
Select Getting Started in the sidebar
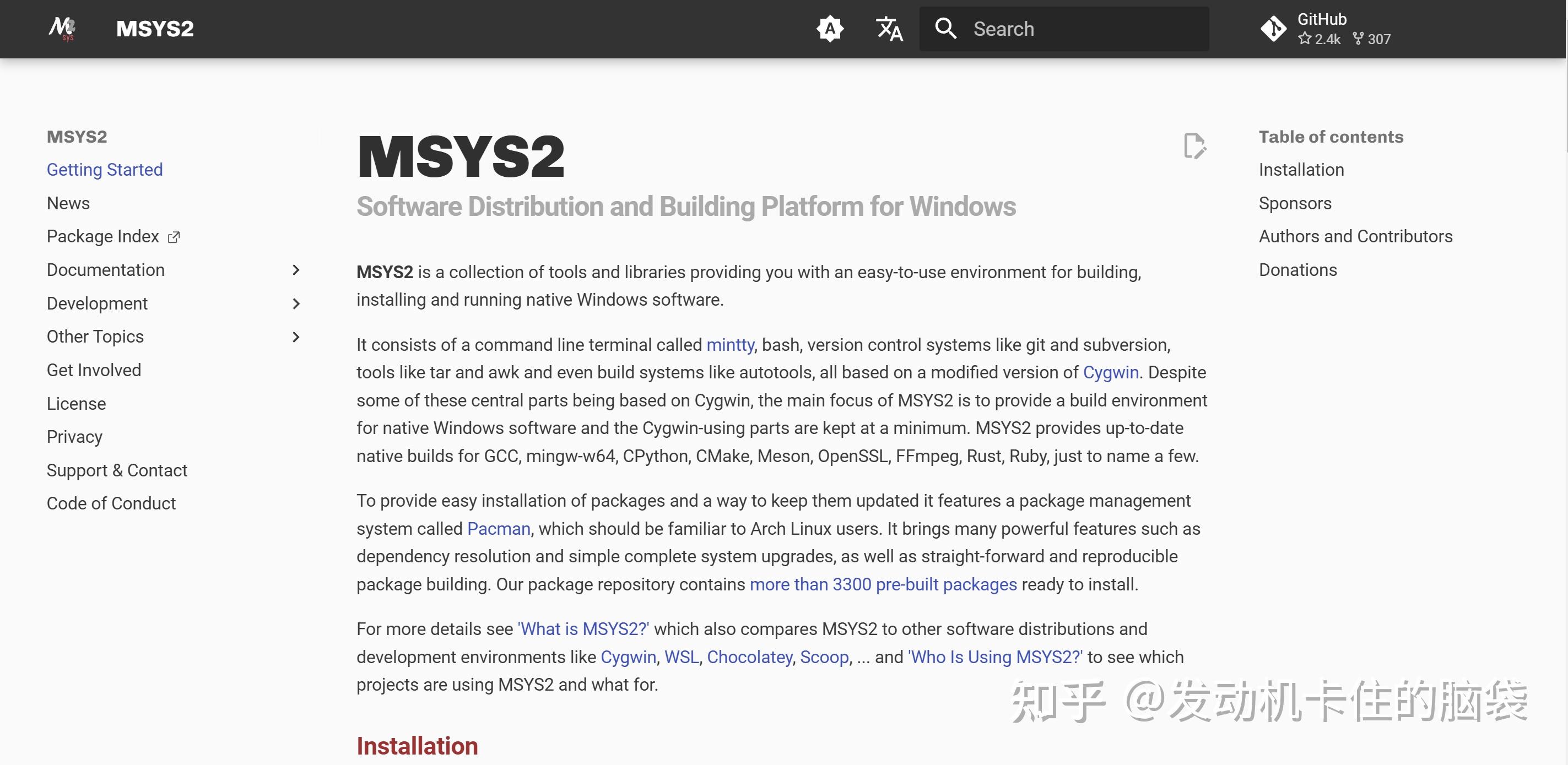[105, 170]
